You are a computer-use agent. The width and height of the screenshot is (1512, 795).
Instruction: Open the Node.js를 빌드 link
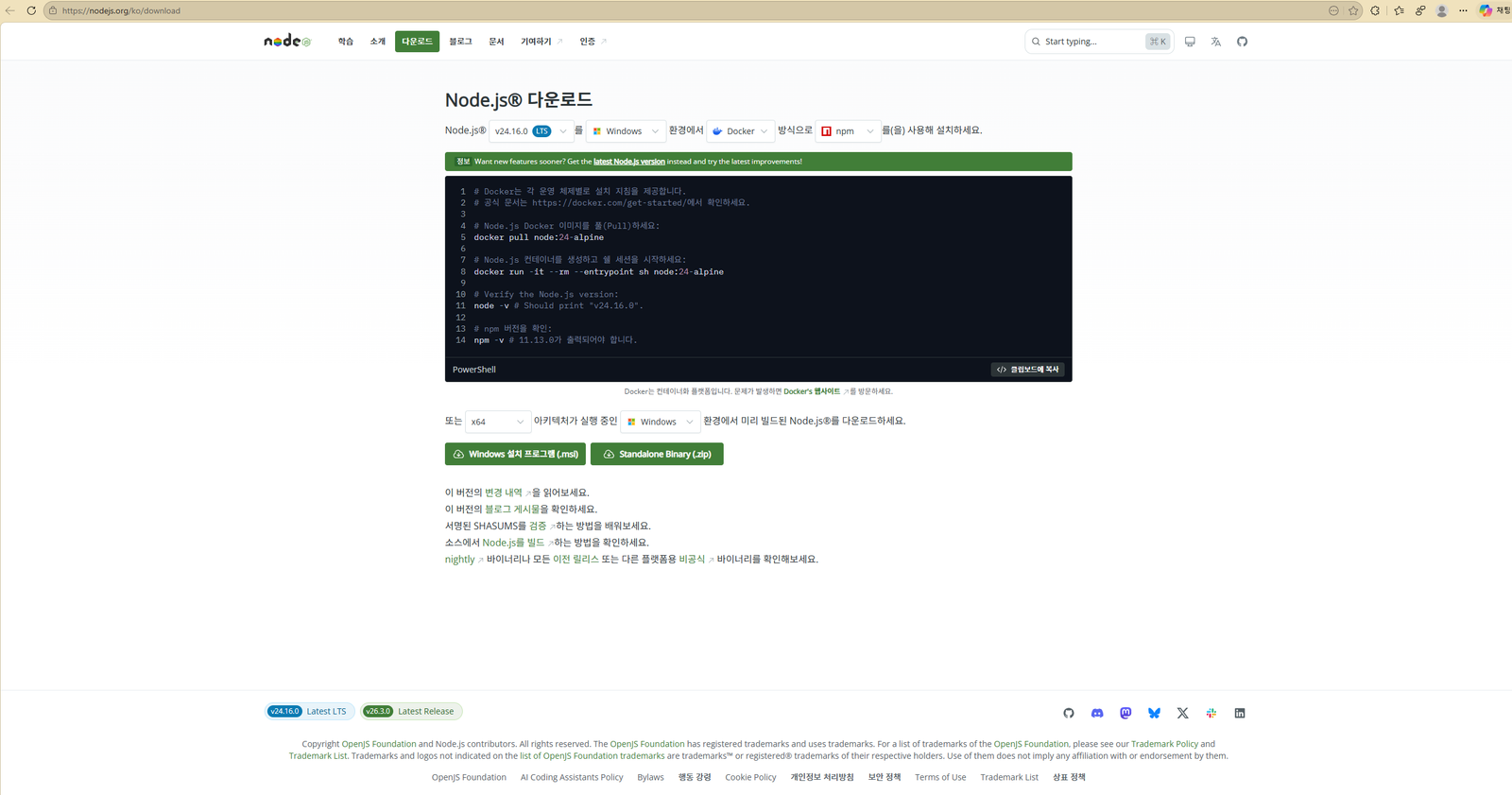coord(517,543)
